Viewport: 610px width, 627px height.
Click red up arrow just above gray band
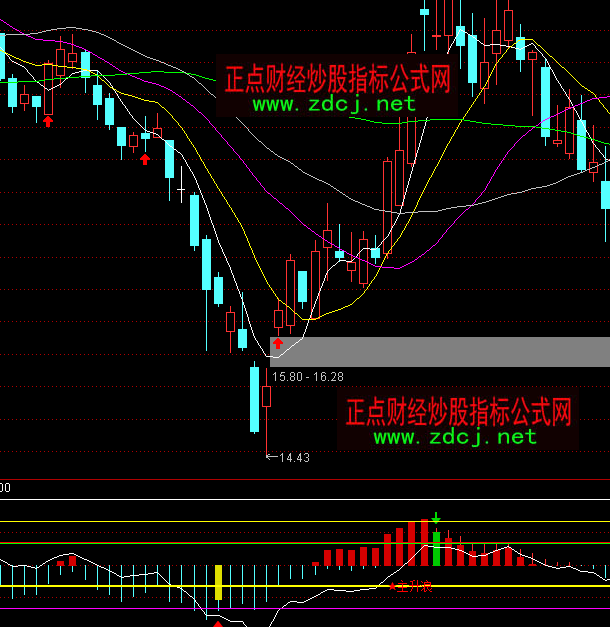(x=278, y=343)
